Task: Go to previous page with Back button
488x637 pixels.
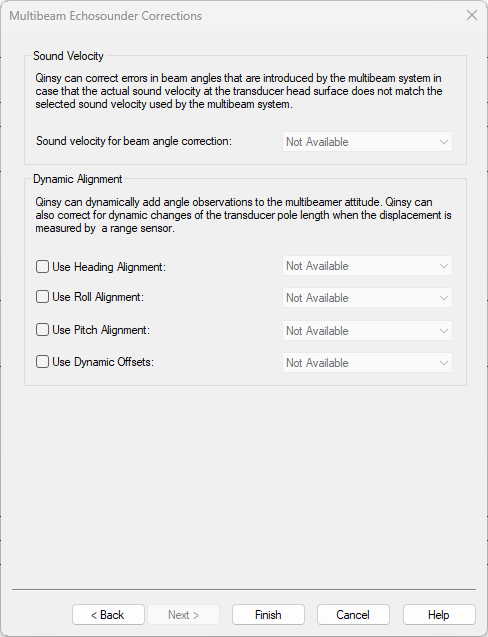Action: coord(108,615)
